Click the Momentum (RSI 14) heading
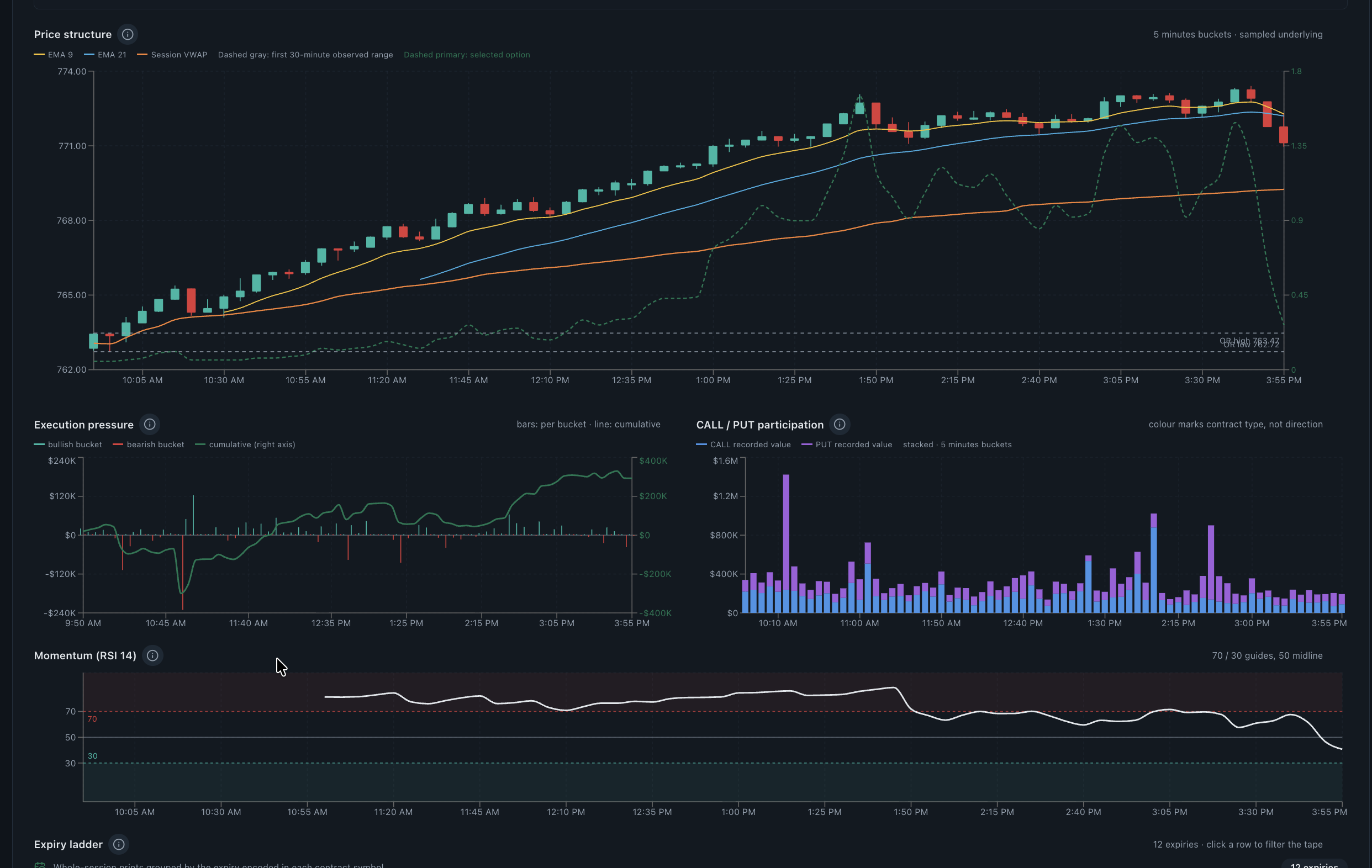The height and width of the screenshot is (868, 1372). coord(86,655)
